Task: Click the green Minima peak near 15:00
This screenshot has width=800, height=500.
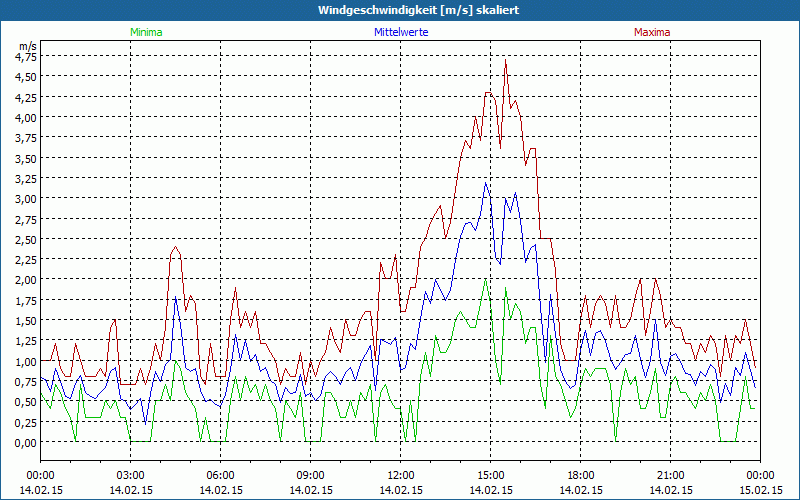Action: click(486, 280)
